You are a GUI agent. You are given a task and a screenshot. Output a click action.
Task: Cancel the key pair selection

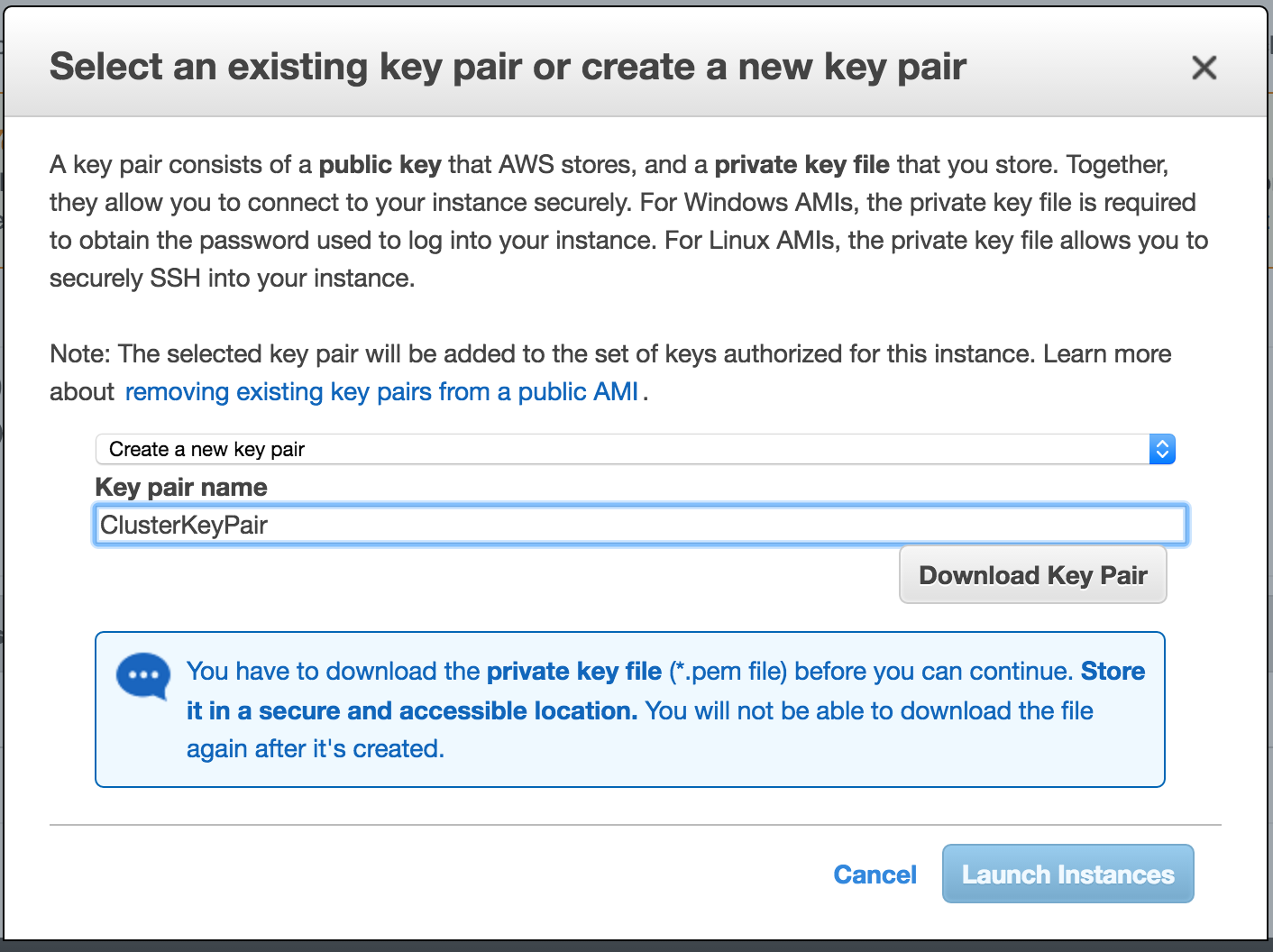[x=875, y=874]
